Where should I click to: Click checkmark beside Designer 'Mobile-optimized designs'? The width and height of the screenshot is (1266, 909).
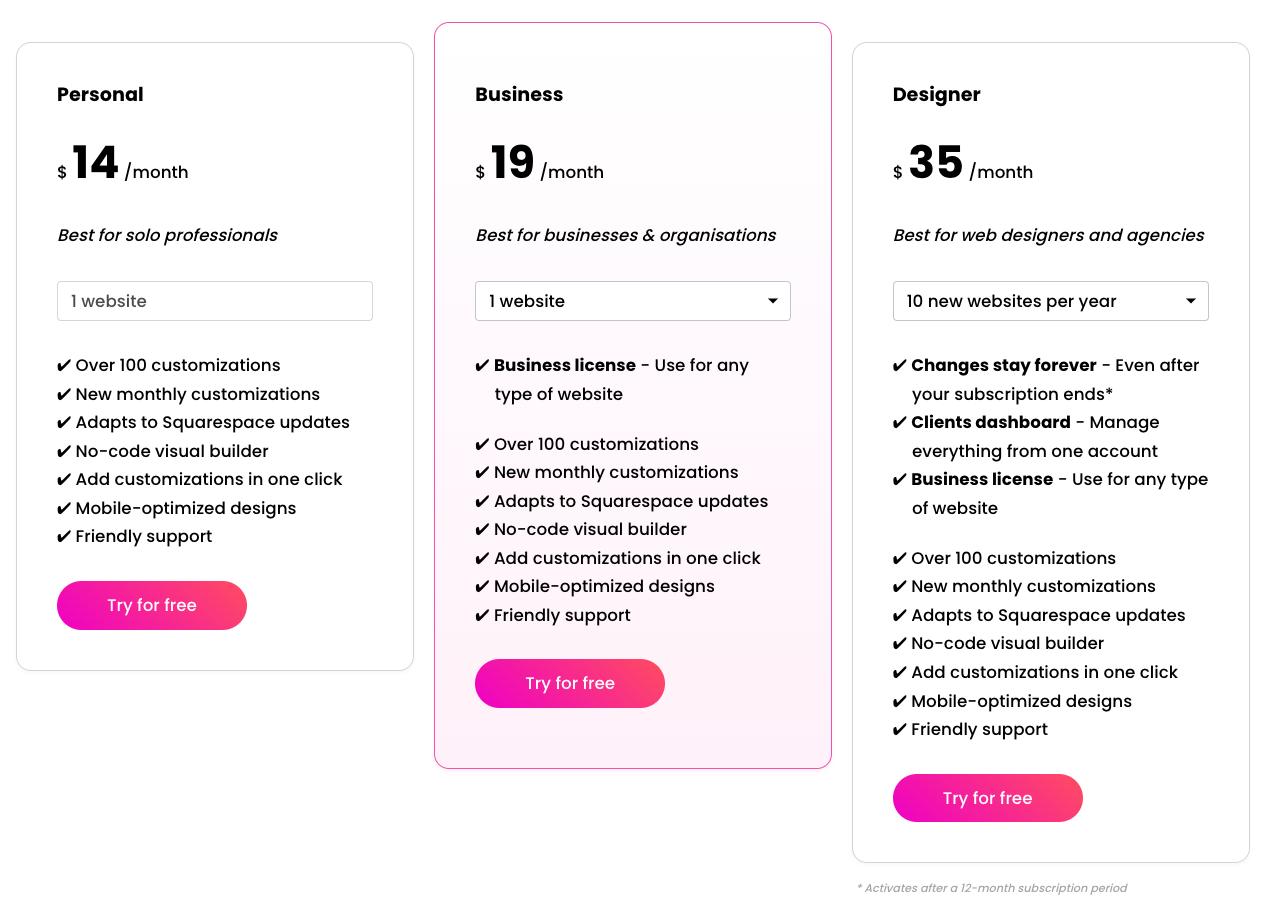[900, 702]
